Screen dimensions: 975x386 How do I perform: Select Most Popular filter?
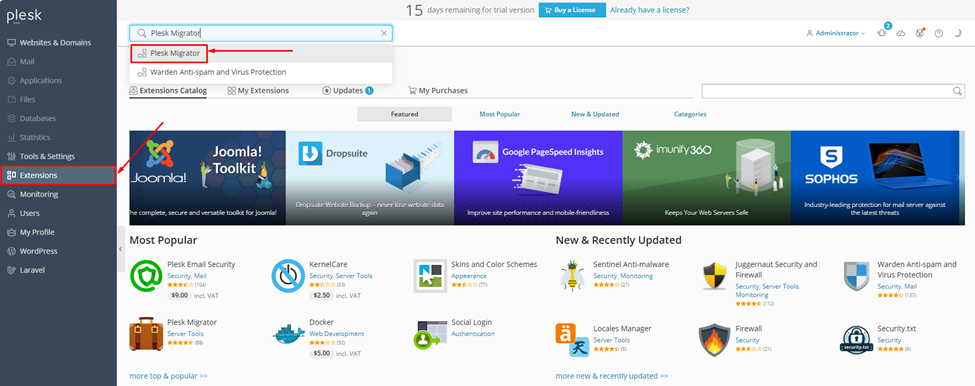coord(499,114)
